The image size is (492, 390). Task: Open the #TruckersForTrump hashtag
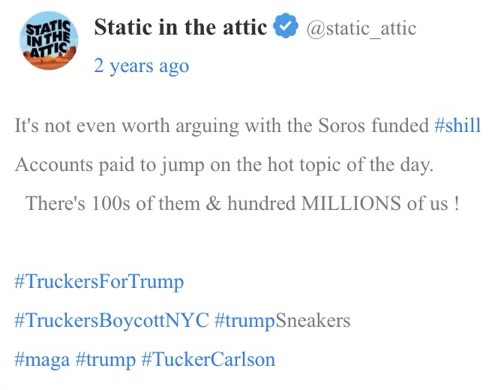click(x=99, y=282)
